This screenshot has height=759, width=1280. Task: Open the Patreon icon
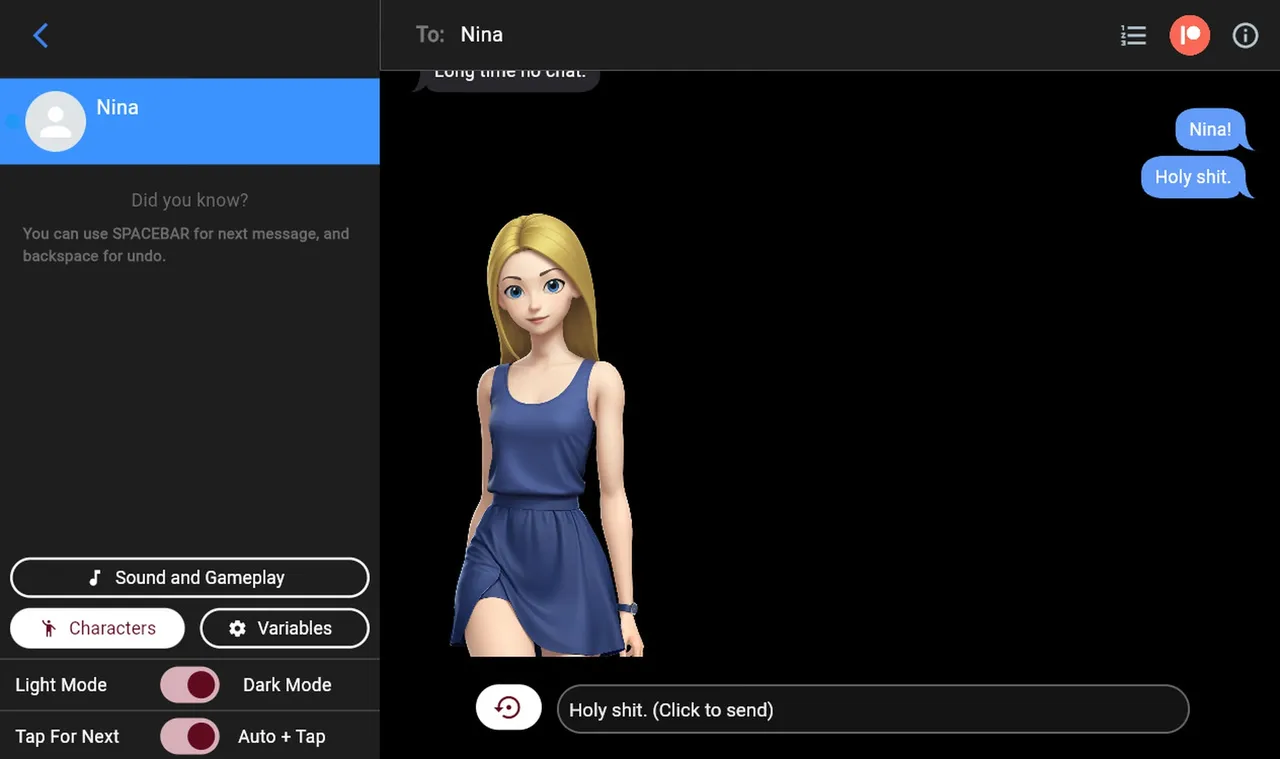[1190, 35]
